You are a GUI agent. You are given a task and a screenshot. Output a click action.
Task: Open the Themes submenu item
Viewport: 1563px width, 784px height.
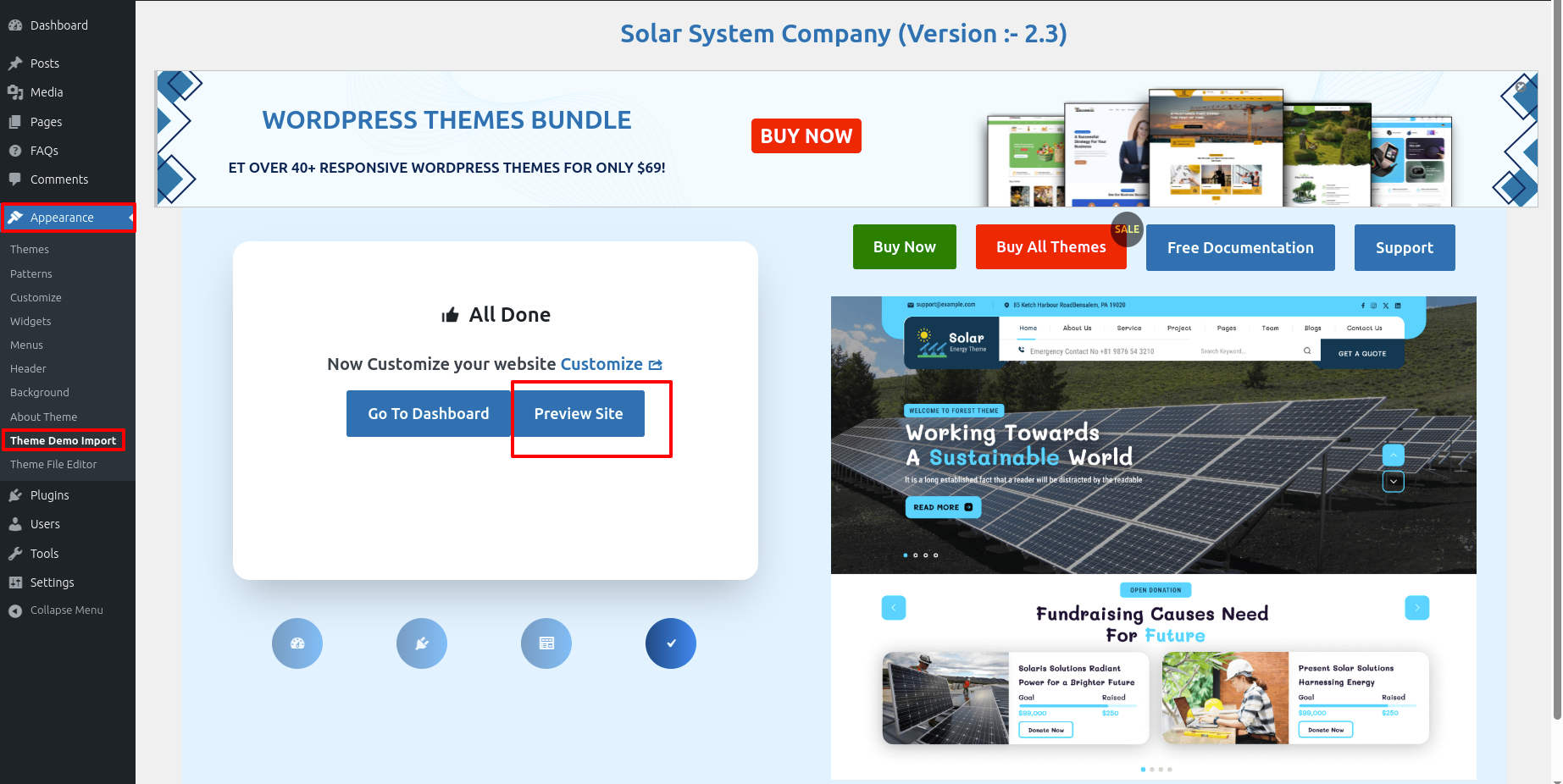pos(30,250)
